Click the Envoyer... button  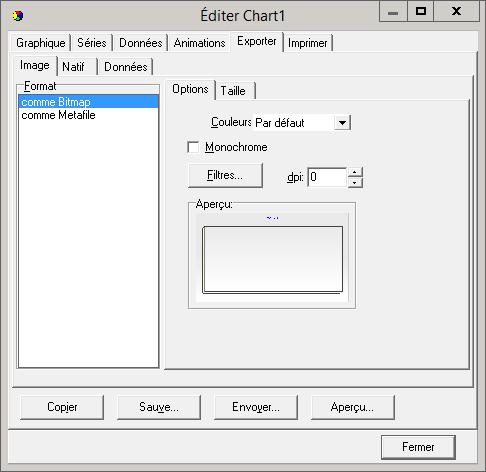point(256,407)
